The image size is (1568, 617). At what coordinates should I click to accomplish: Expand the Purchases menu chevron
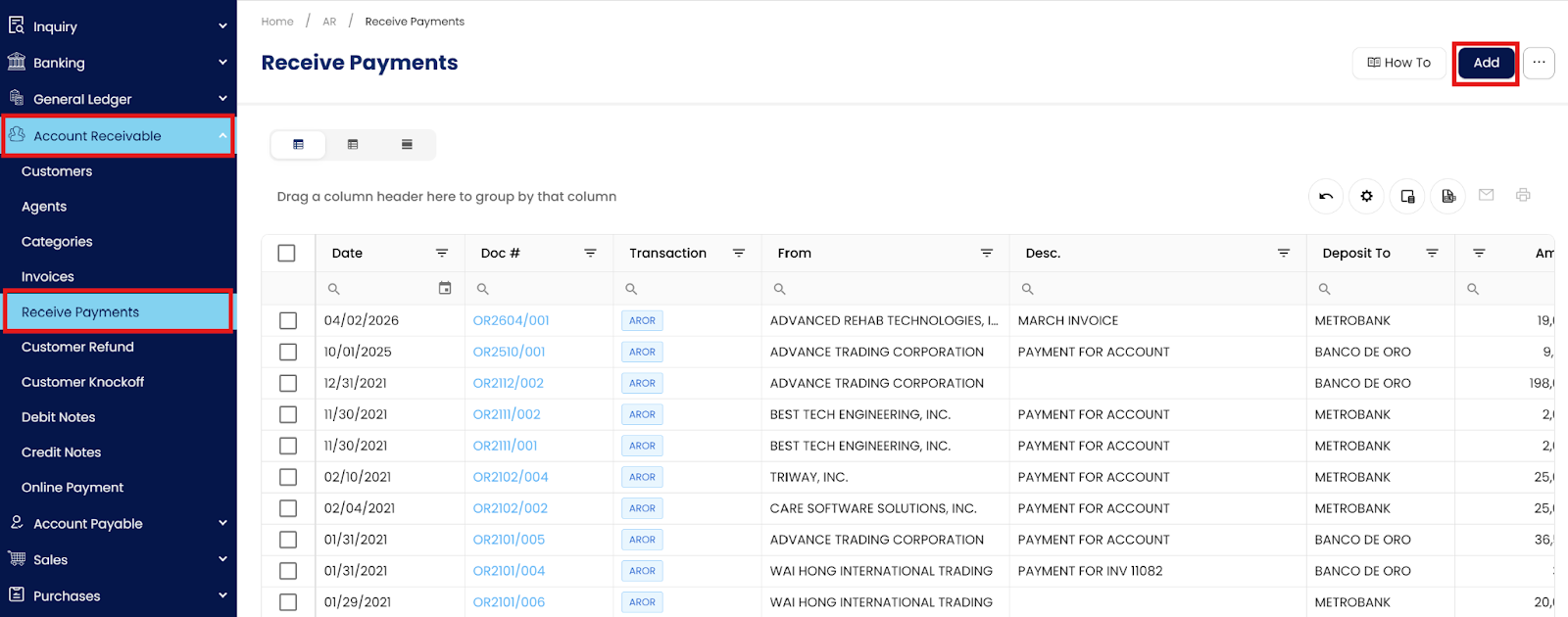click(222, 594)
